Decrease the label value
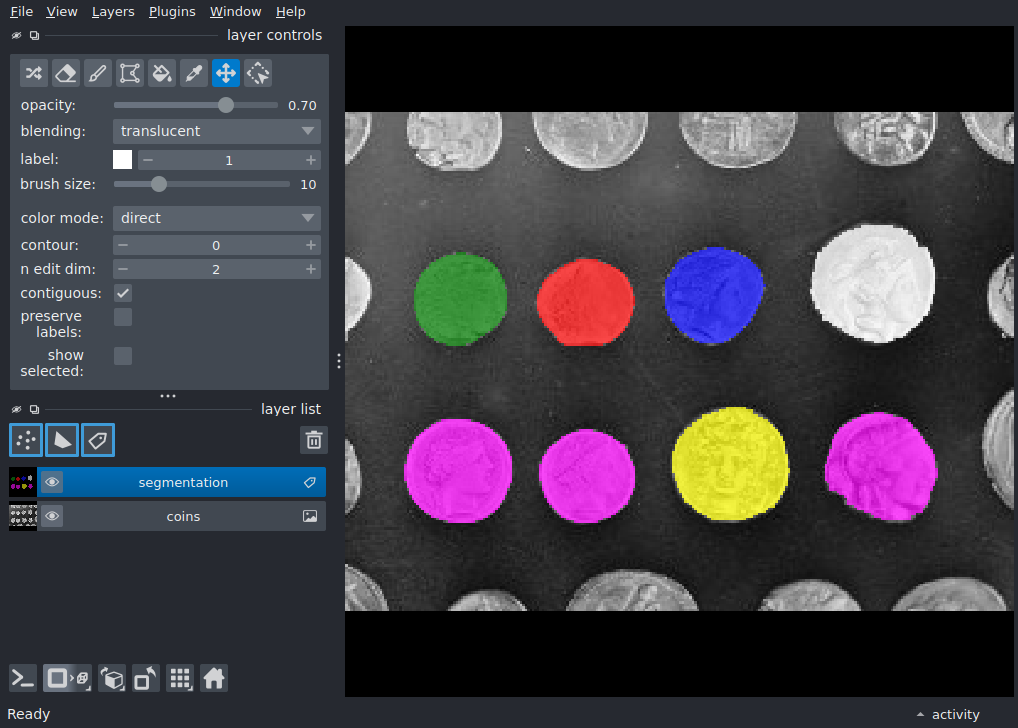The image size is (1018, 728). pyautogui.click(x=148, y=160)
